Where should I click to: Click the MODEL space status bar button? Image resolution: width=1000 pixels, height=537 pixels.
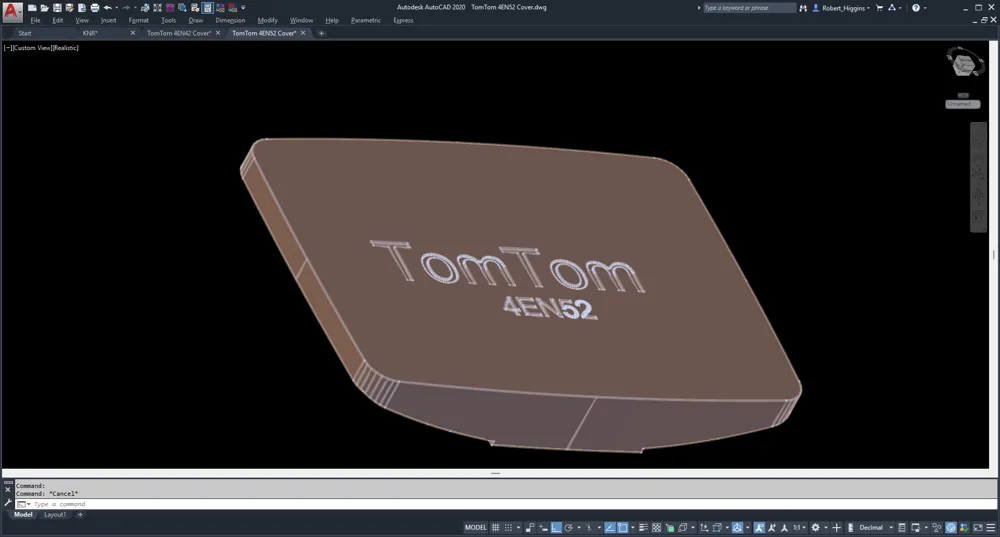pos(475,527)
